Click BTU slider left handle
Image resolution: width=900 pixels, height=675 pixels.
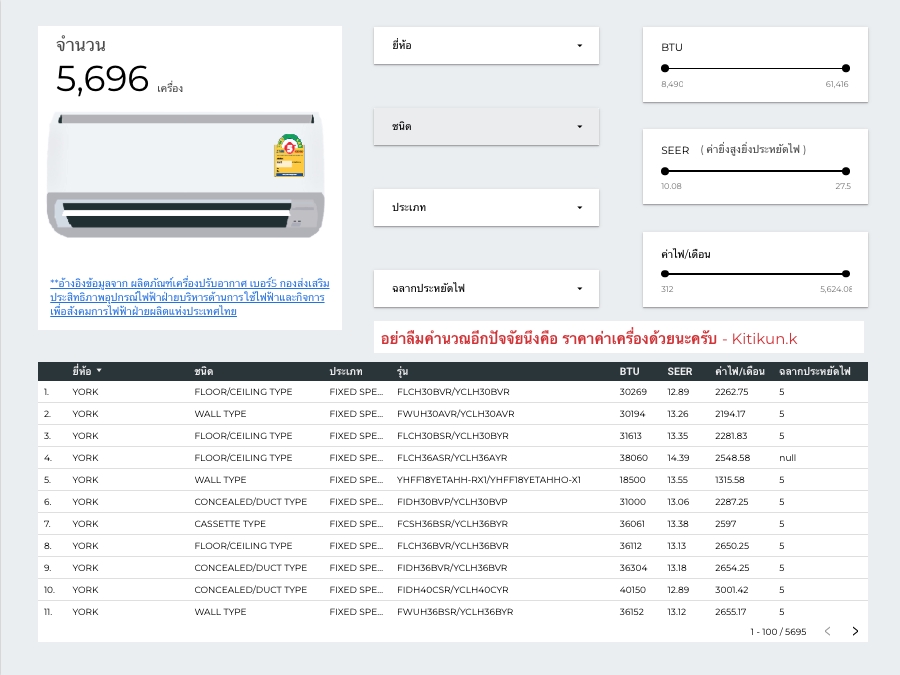665,68
